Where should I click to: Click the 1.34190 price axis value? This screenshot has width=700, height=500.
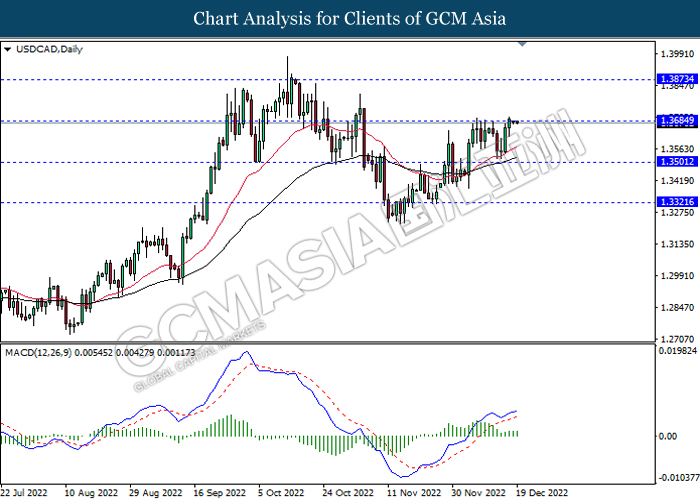[x=677, y=181]
